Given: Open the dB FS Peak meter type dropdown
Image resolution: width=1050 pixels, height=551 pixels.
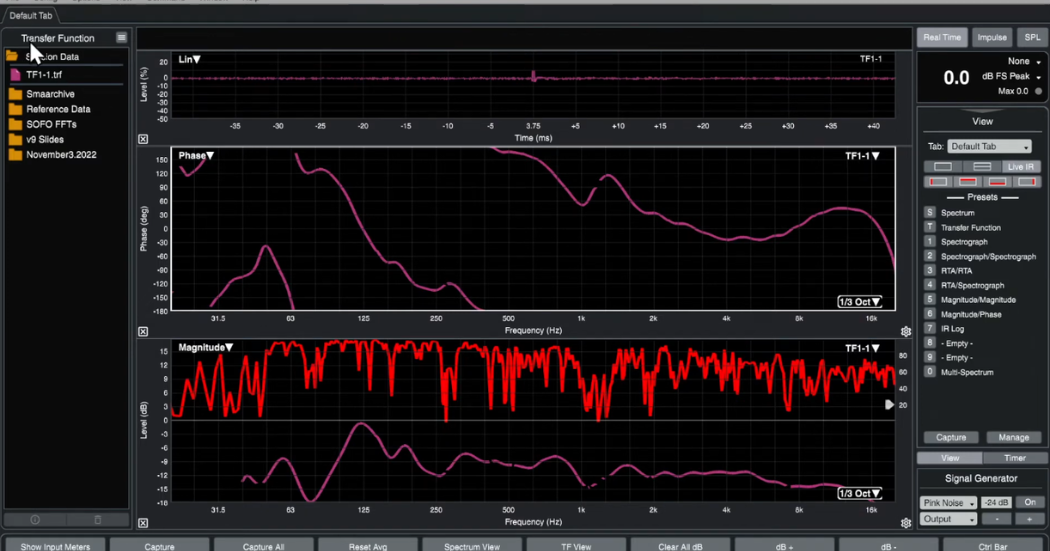Looking at the screenshot, I should click(x=1011, y=76).
